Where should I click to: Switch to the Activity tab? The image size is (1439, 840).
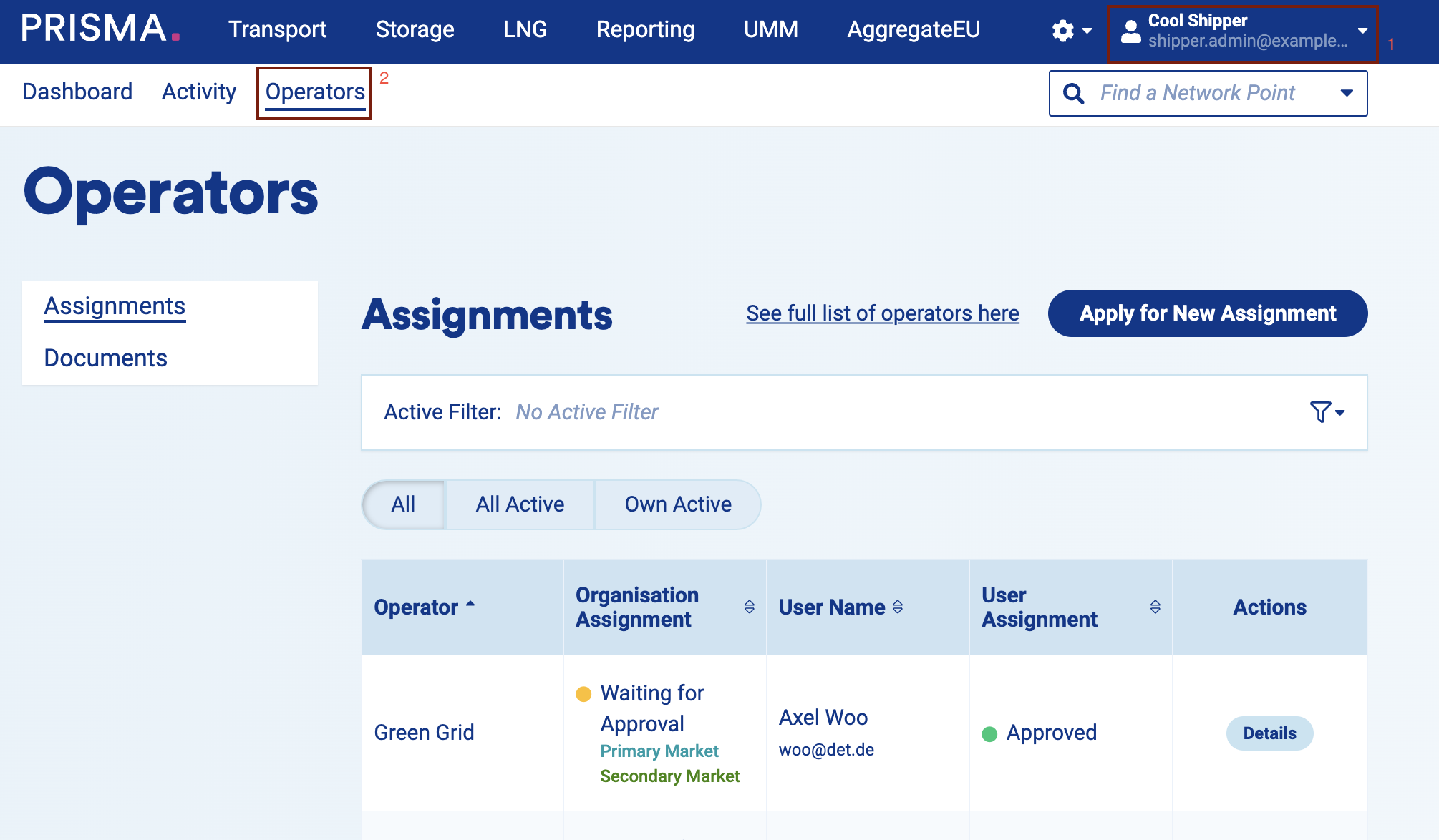198,92
